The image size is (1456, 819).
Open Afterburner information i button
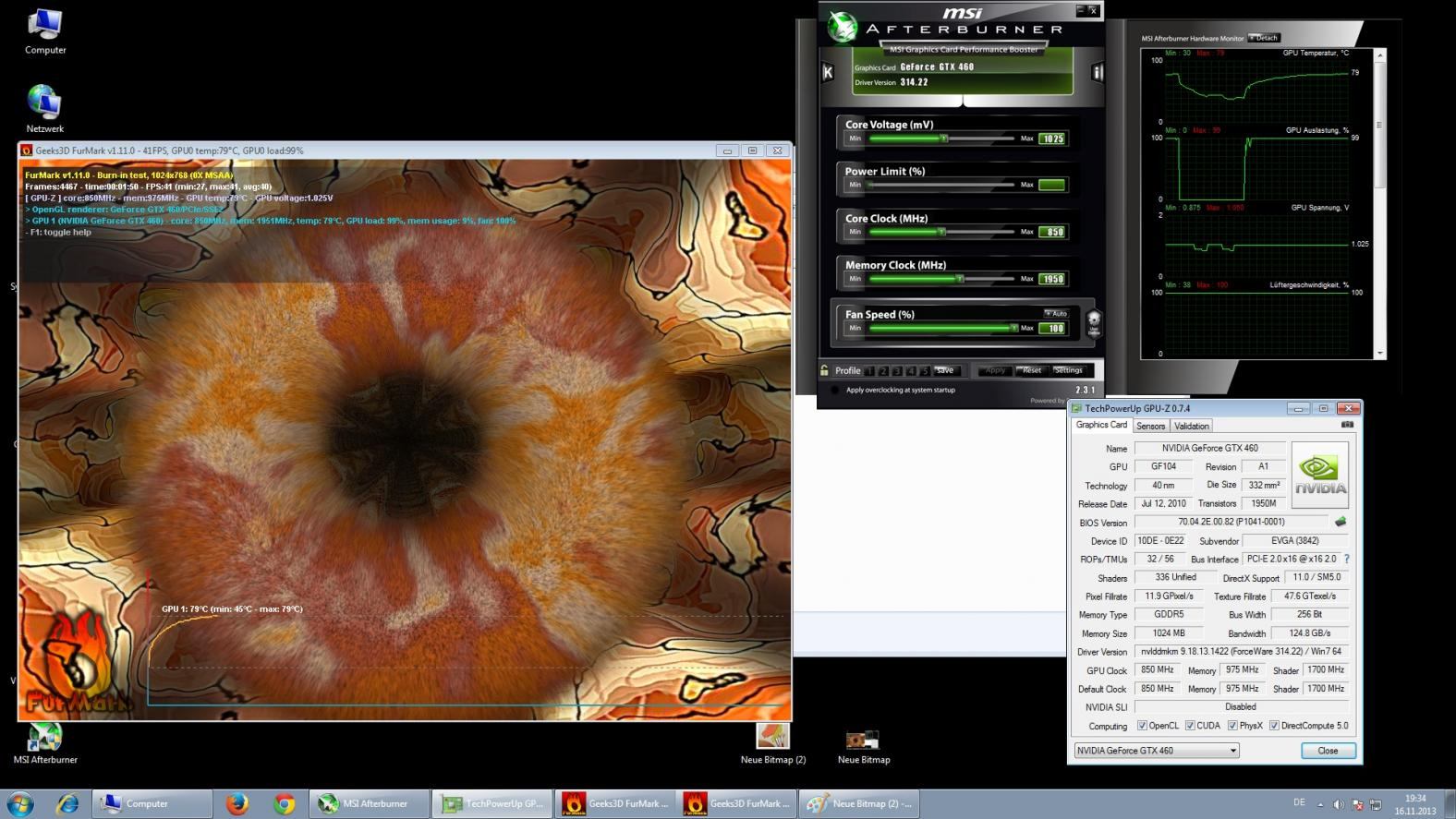(1098, 72)
